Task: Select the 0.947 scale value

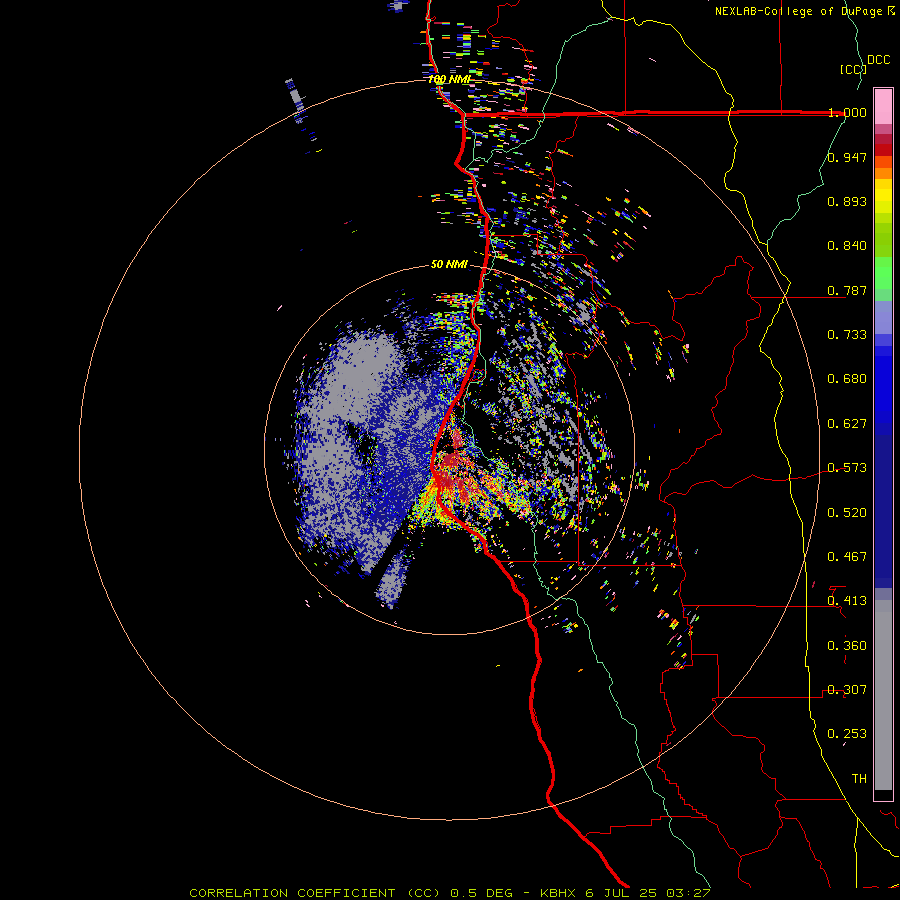Action: pos(847,157)
